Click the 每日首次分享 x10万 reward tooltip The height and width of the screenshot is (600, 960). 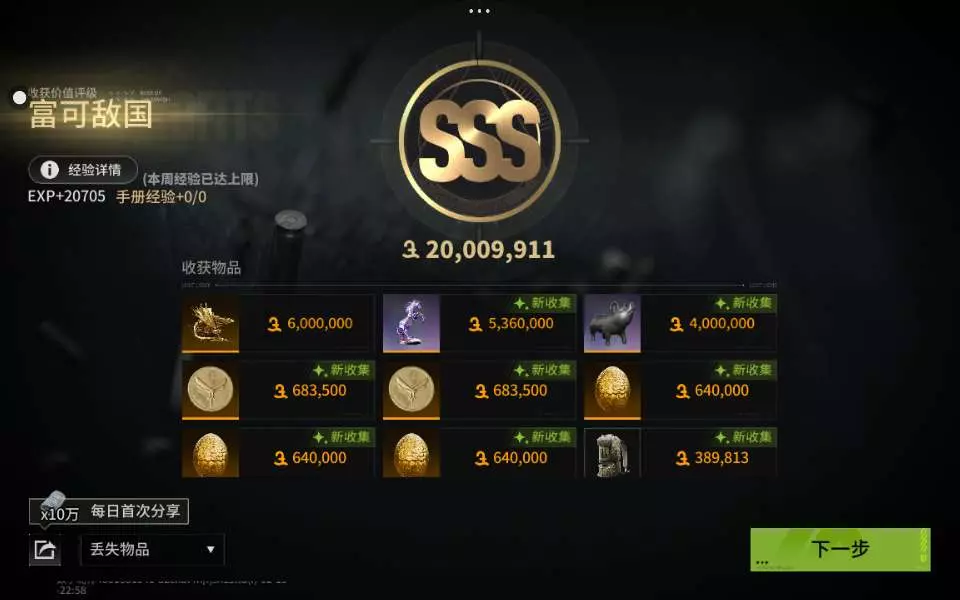coord(109,511)
